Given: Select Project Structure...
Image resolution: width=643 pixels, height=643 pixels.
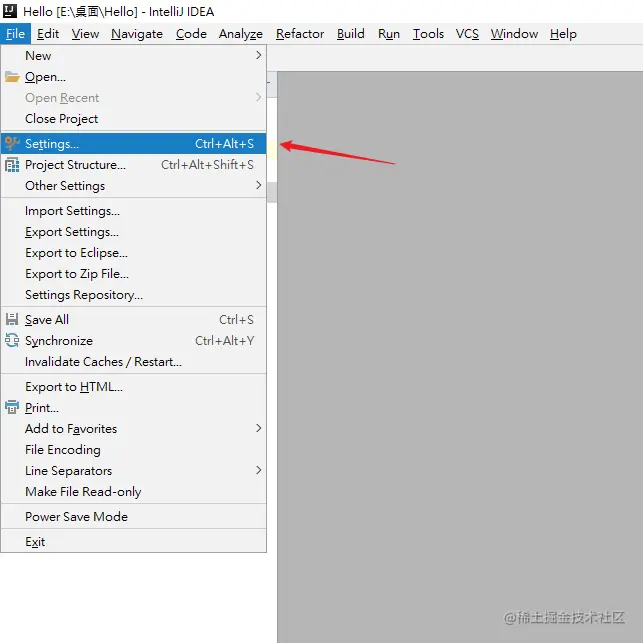Looking at the screenshot, I should tap(134, 165).
